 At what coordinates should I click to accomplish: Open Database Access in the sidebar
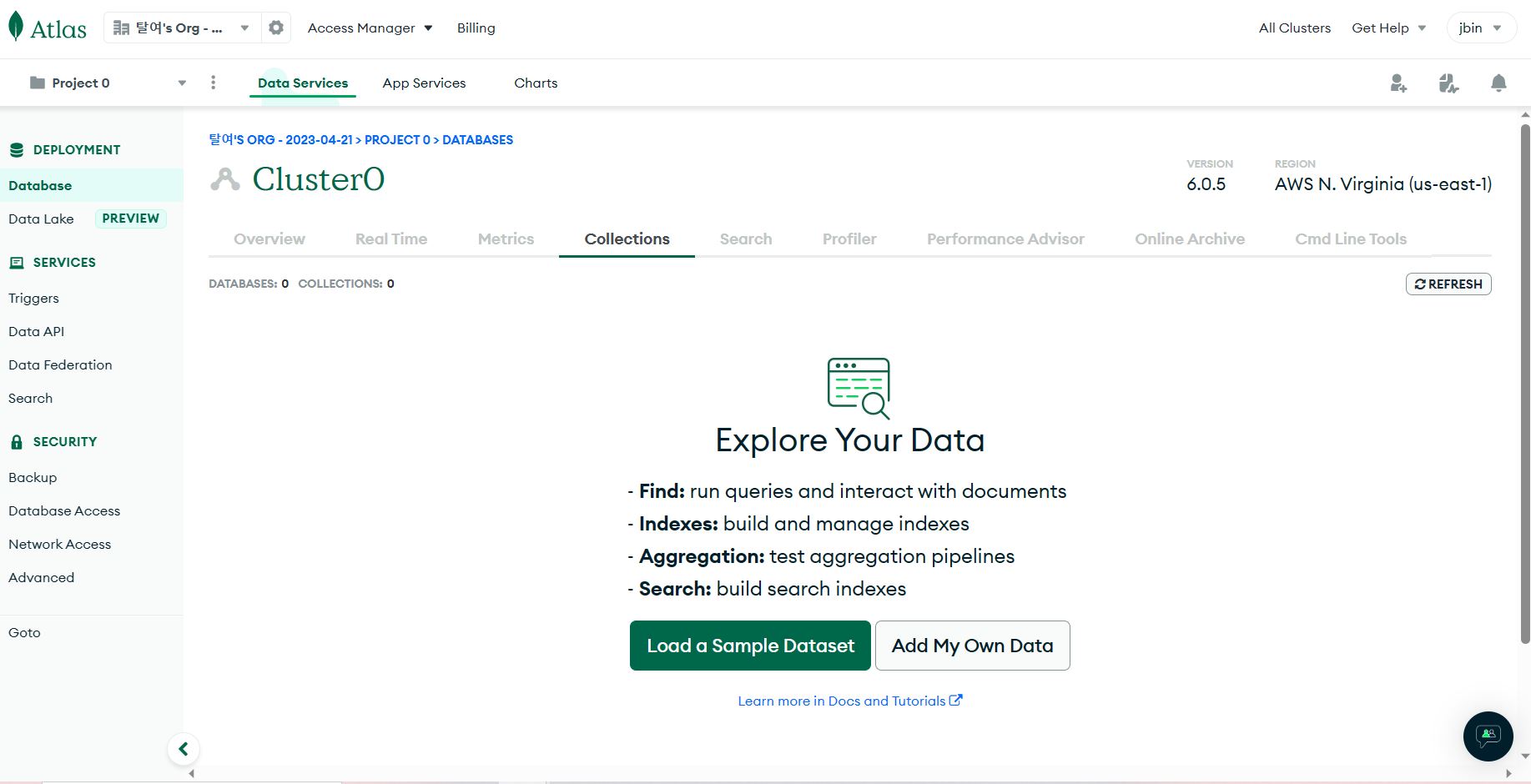pos(64,510)
